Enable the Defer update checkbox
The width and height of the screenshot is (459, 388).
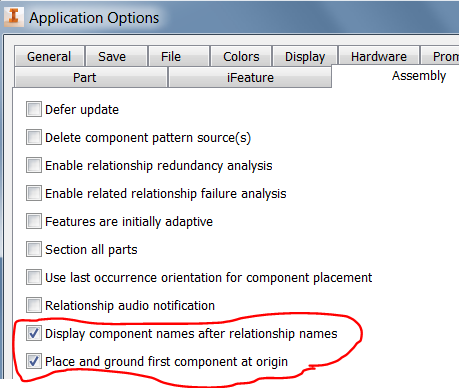tap(34, 109)
